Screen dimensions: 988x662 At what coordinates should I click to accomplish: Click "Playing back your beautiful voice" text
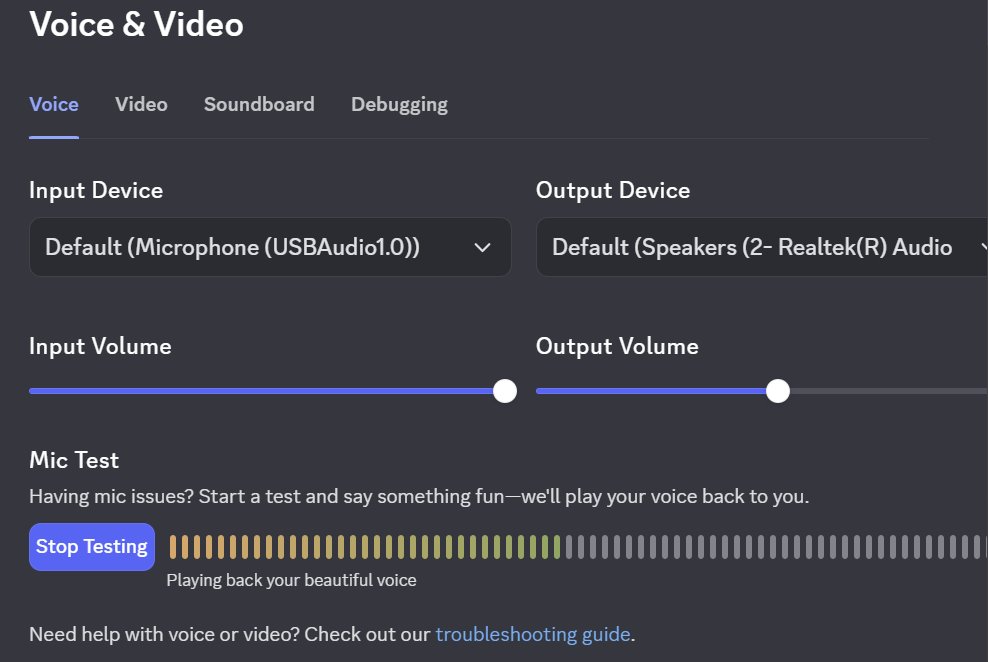pyautogui.click(x=291, y=580)
